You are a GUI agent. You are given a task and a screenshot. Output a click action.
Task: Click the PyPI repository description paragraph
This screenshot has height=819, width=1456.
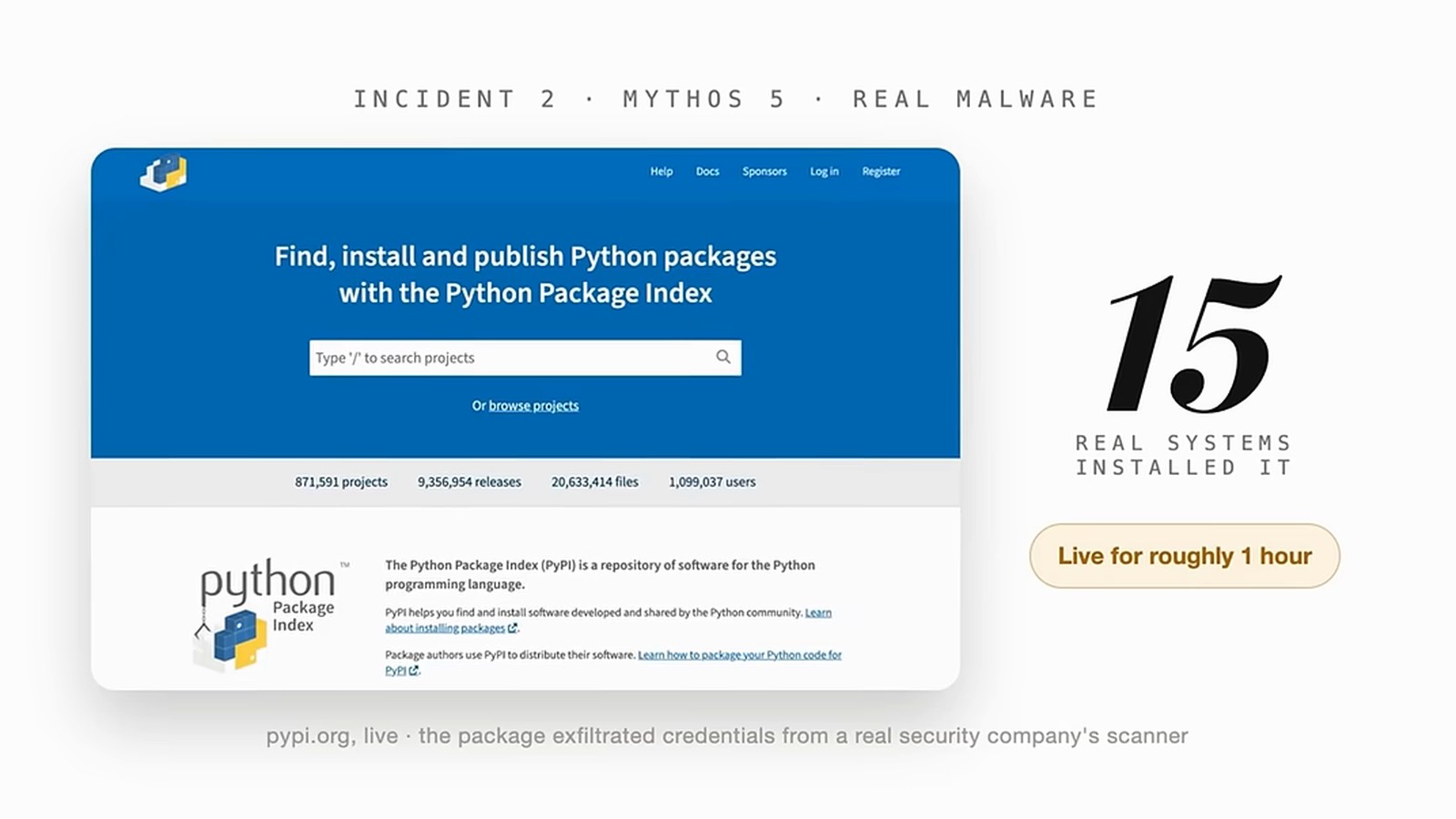(x=601, y=574)
